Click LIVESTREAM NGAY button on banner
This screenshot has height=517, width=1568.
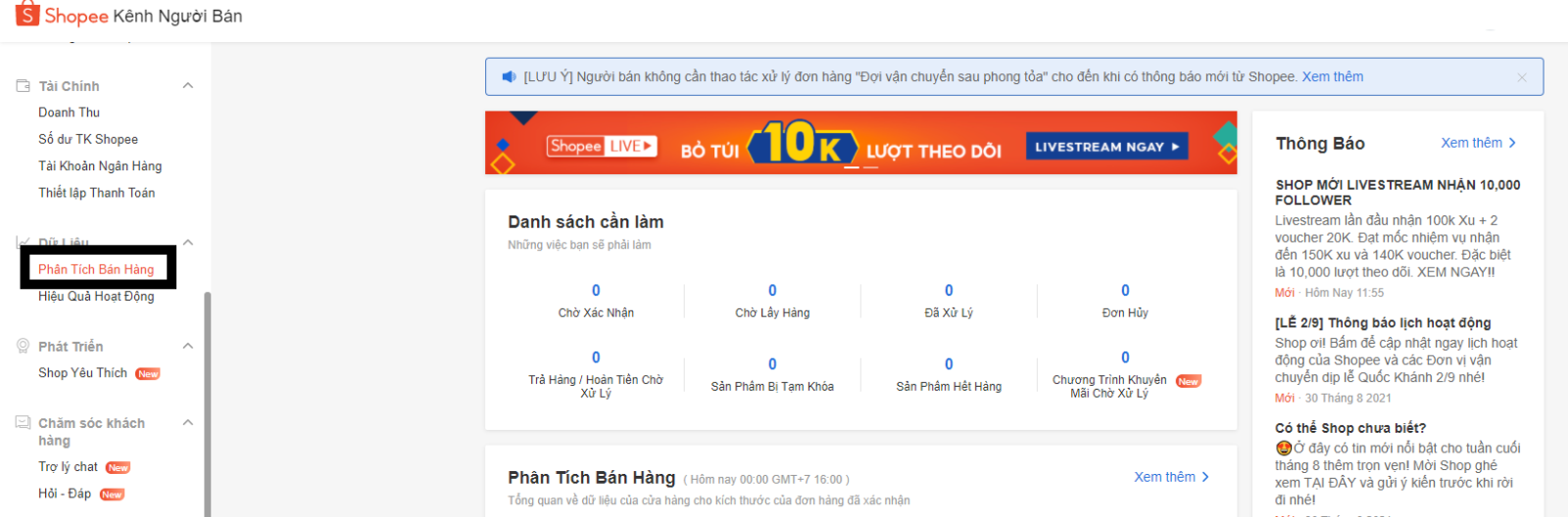(x=1107, y=147)
